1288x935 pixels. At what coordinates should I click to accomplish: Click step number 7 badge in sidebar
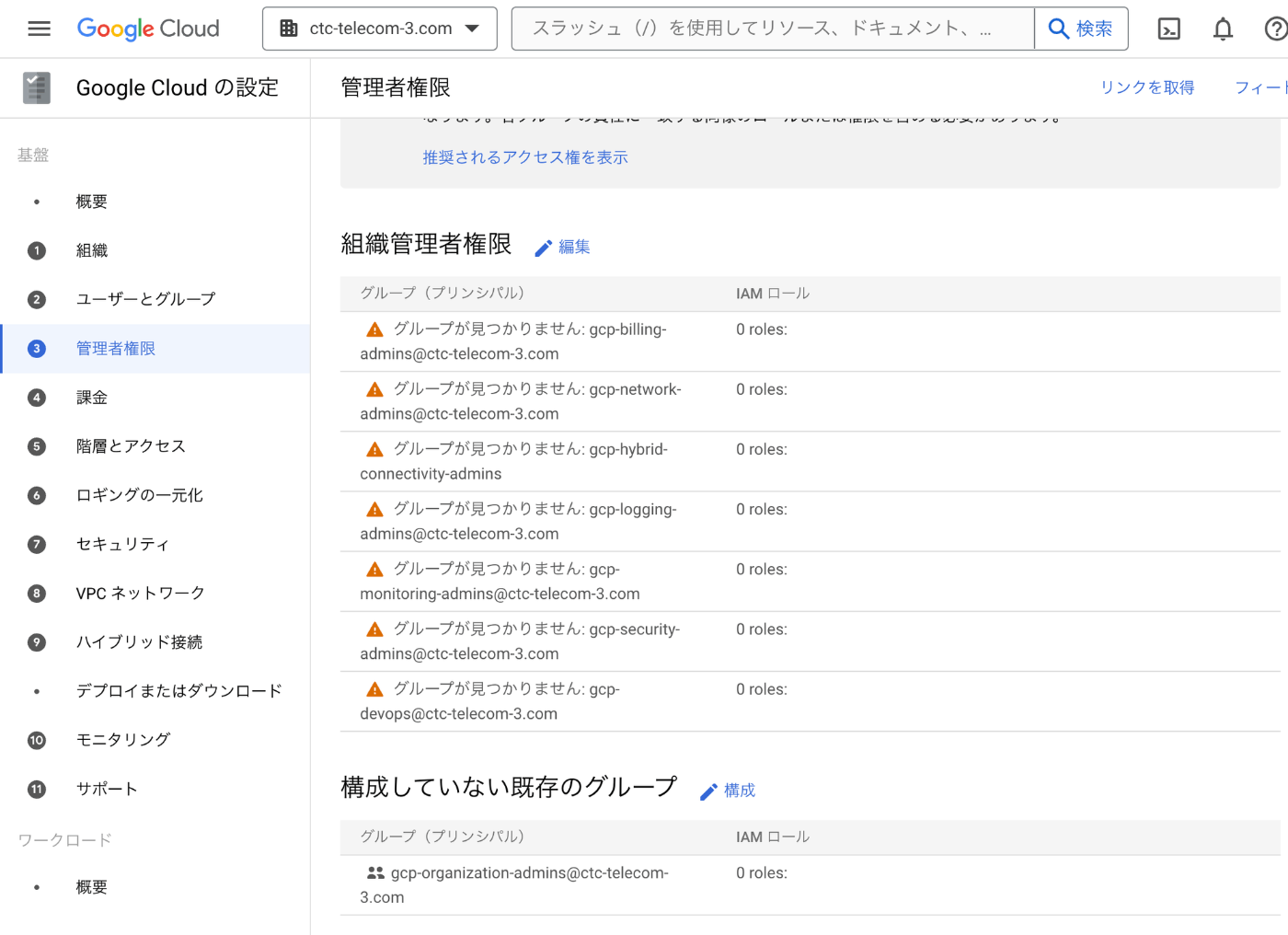point(37,544)
